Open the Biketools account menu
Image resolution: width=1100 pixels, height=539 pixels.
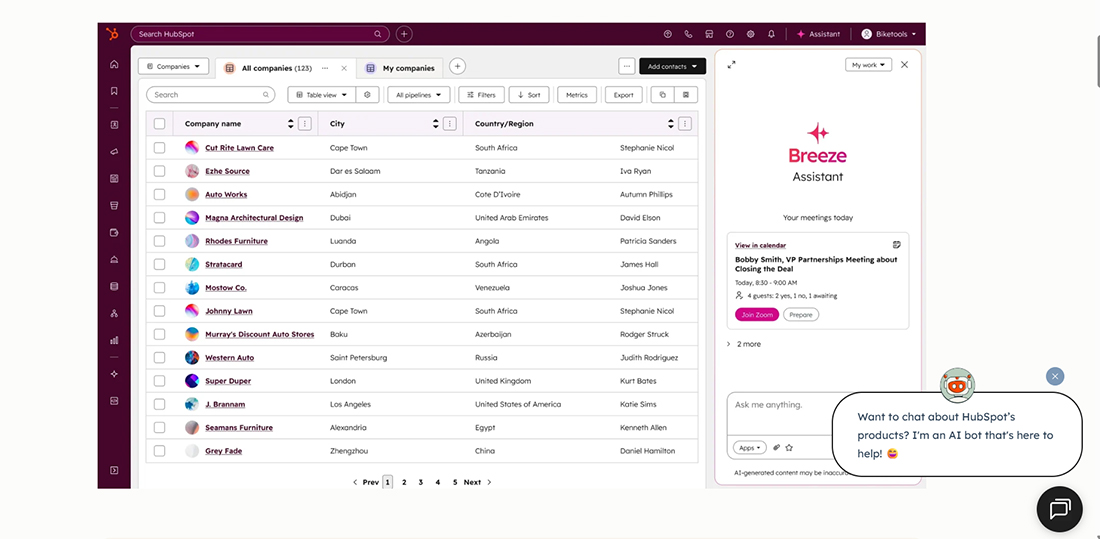tap(888, 34)
